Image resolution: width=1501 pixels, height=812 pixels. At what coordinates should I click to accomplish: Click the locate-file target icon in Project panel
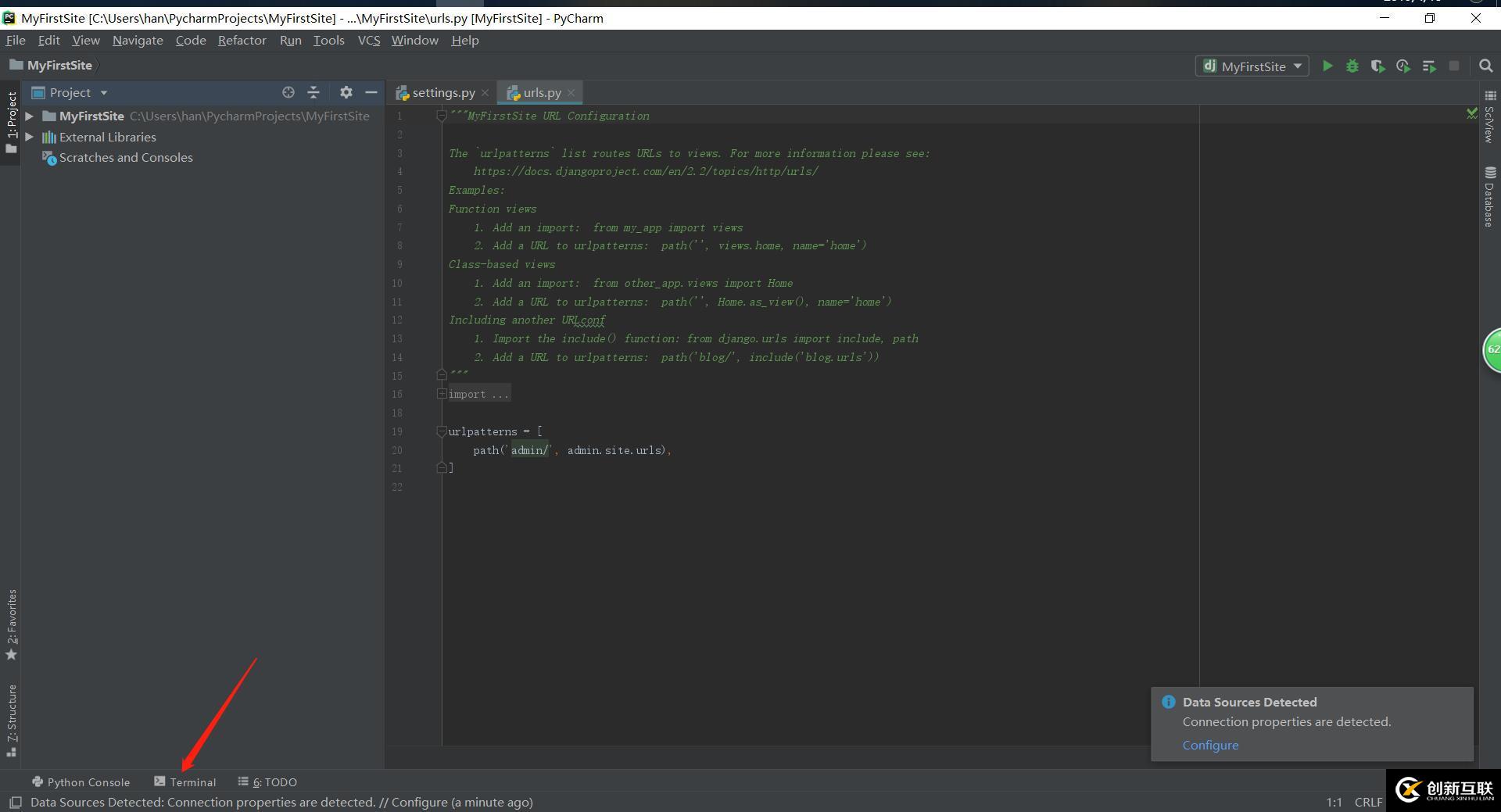pos(288,92)
